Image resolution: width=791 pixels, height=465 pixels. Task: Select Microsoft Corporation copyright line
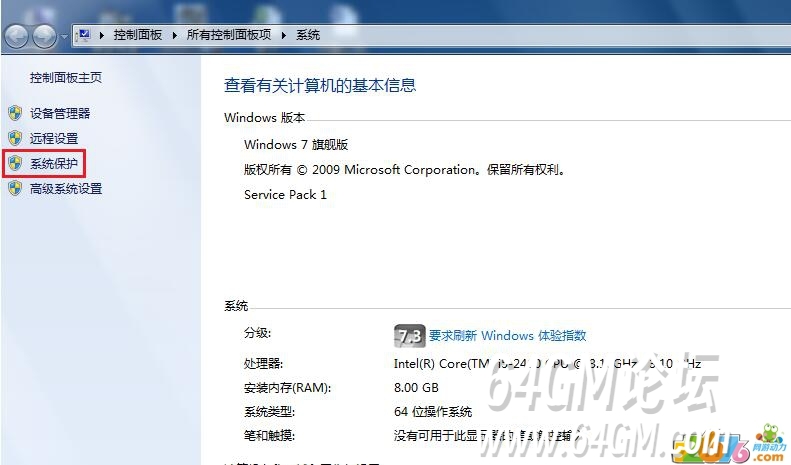404,170
